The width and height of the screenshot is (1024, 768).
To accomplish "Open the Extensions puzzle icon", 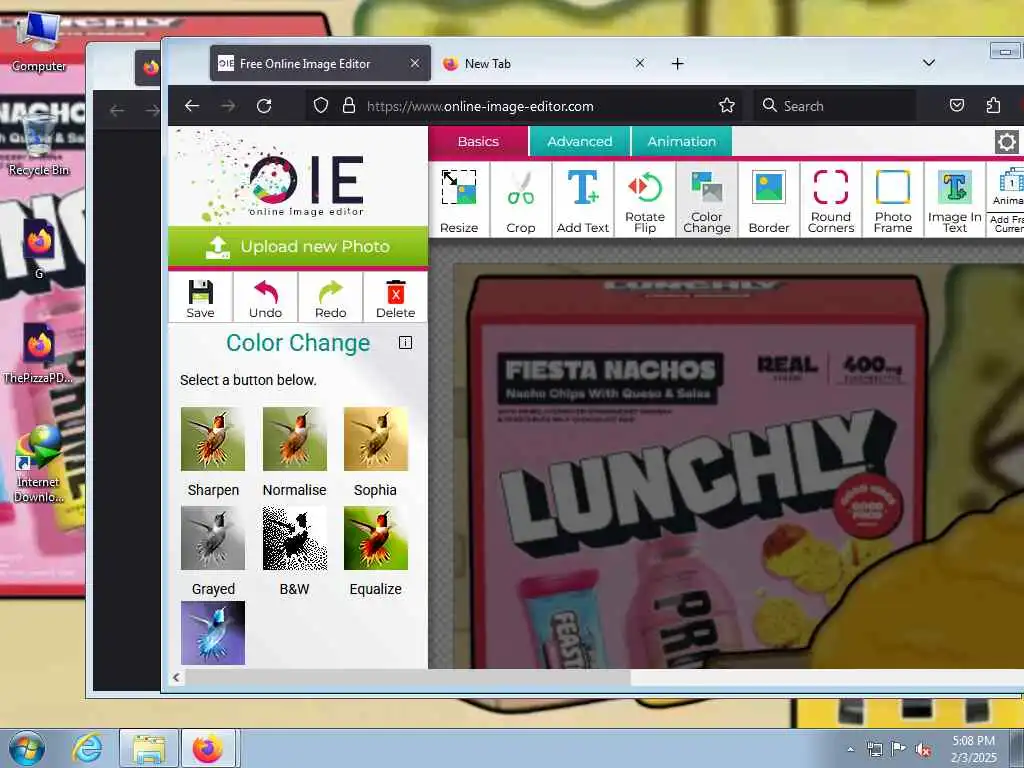I will (x=993, y=106).
